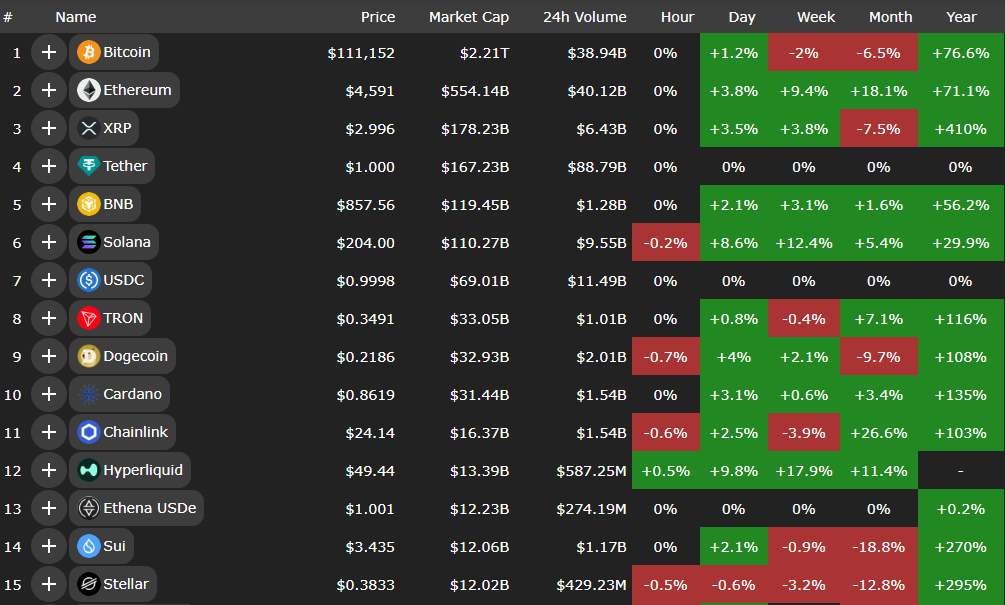Click the Solana logo icon
This screenshot has height=605, width=1005.
pos(88,242)
